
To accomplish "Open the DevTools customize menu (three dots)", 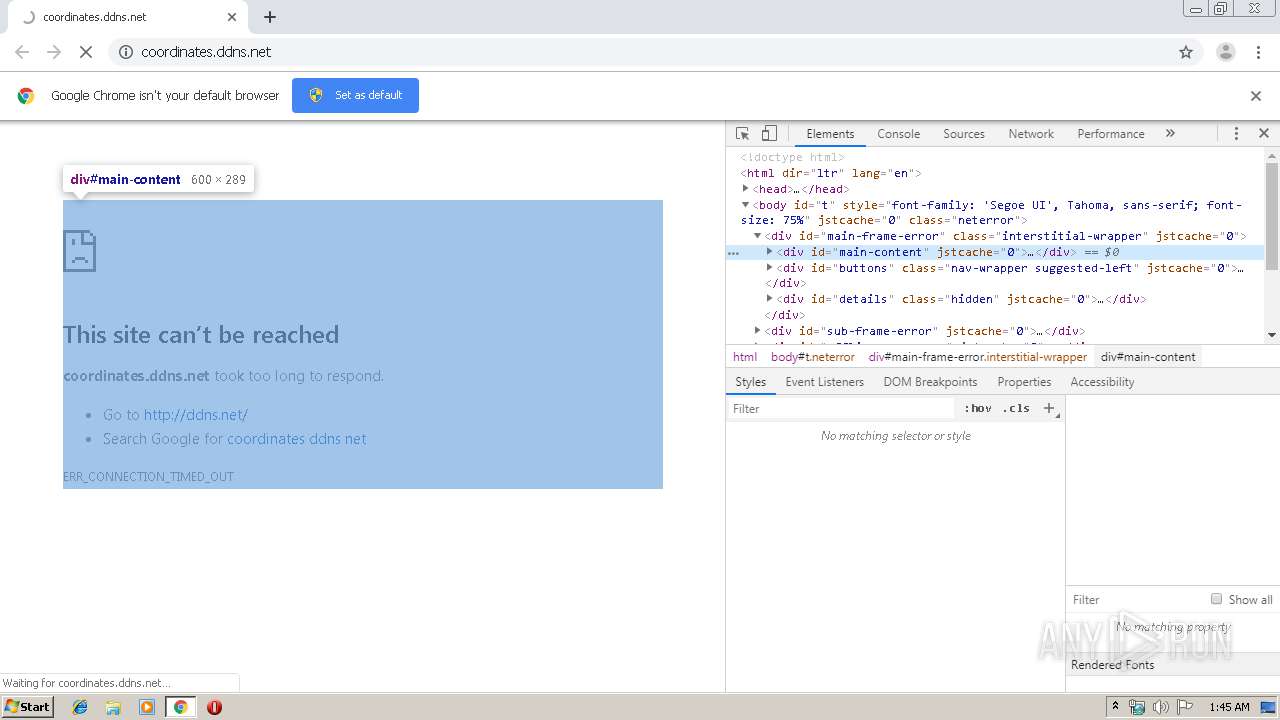I will pos(1236,133).
